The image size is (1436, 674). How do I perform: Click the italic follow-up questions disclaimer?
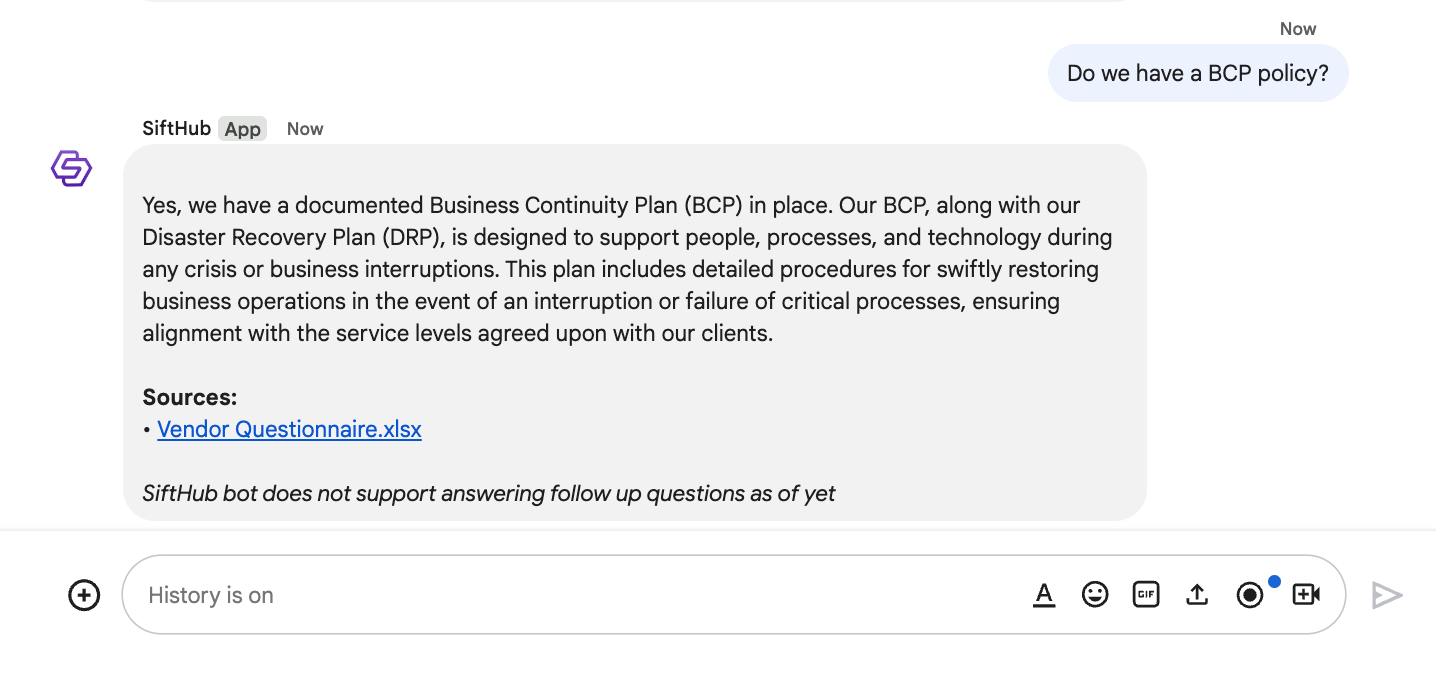click(x=489, y=493)
